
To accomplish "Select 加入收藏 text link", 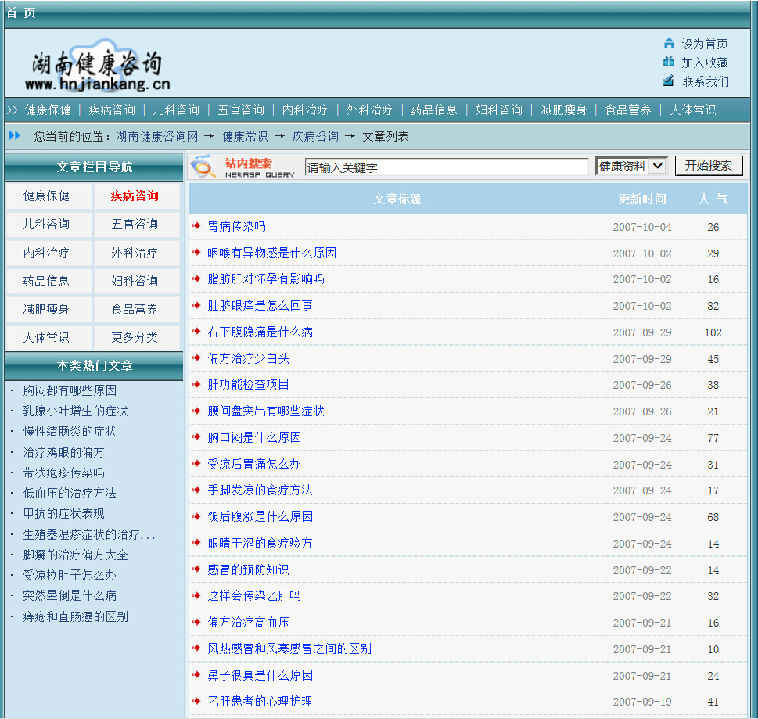I will 704,62.
